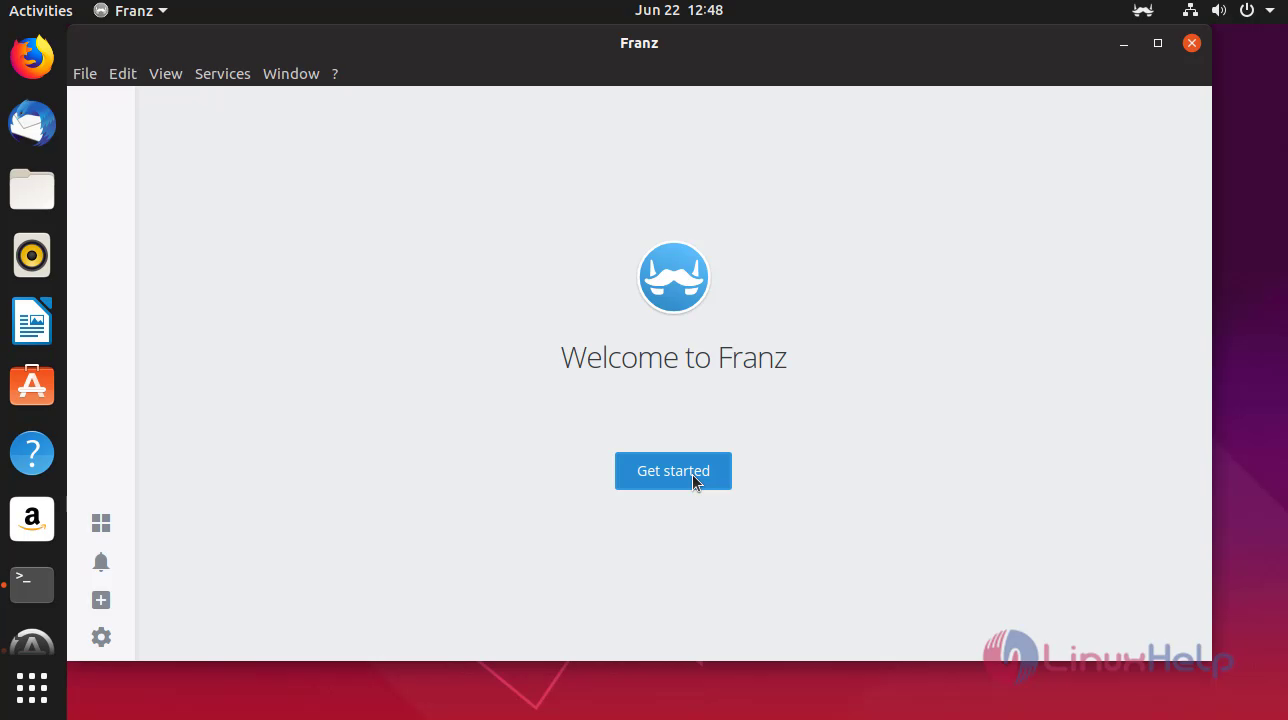Open the File menu
Screen dimensions: 1288x720
coord(85,74)
